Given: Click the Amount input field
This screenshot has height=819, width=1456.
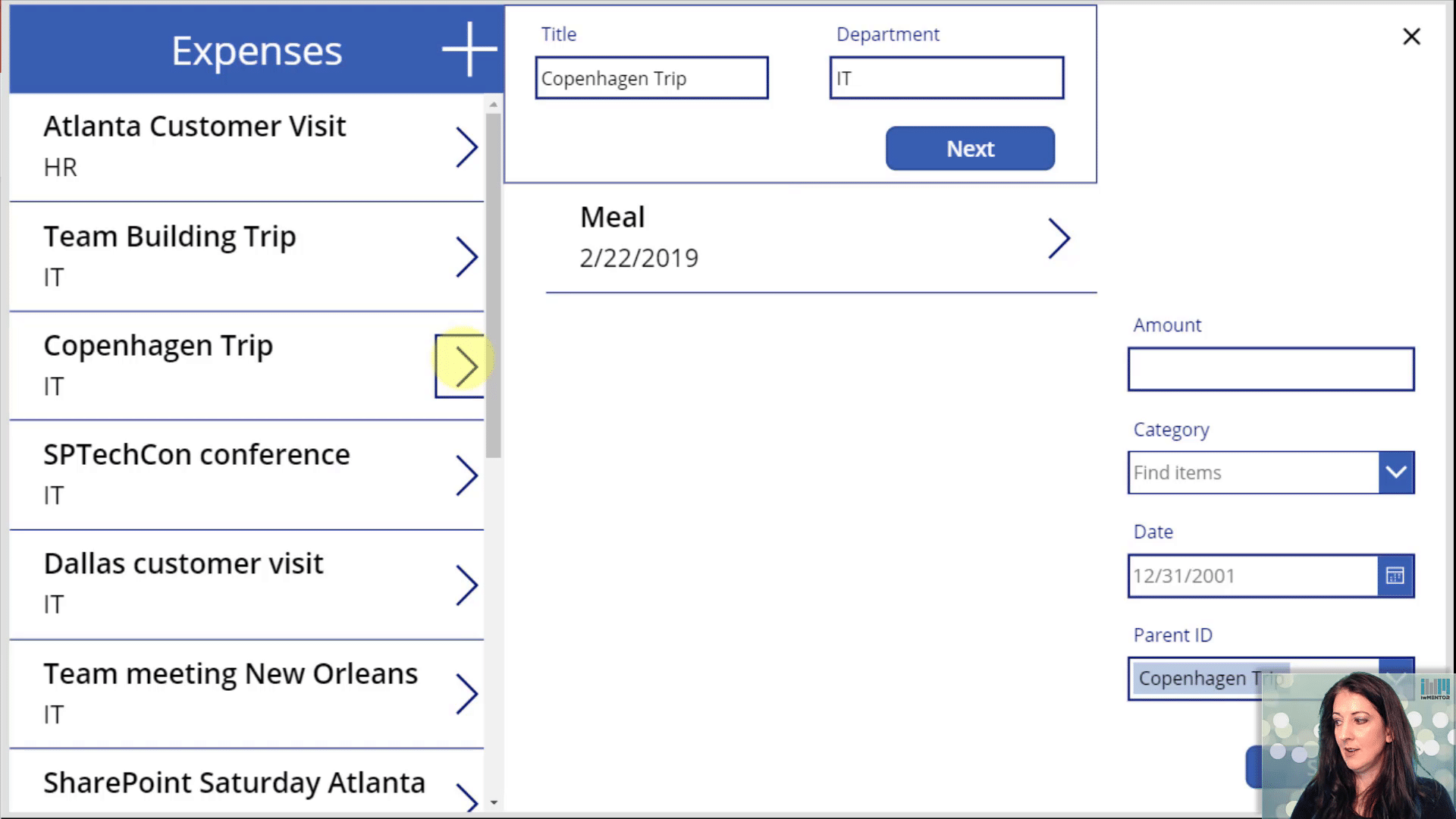Looking at the screenshot, I should (1271, 369).
